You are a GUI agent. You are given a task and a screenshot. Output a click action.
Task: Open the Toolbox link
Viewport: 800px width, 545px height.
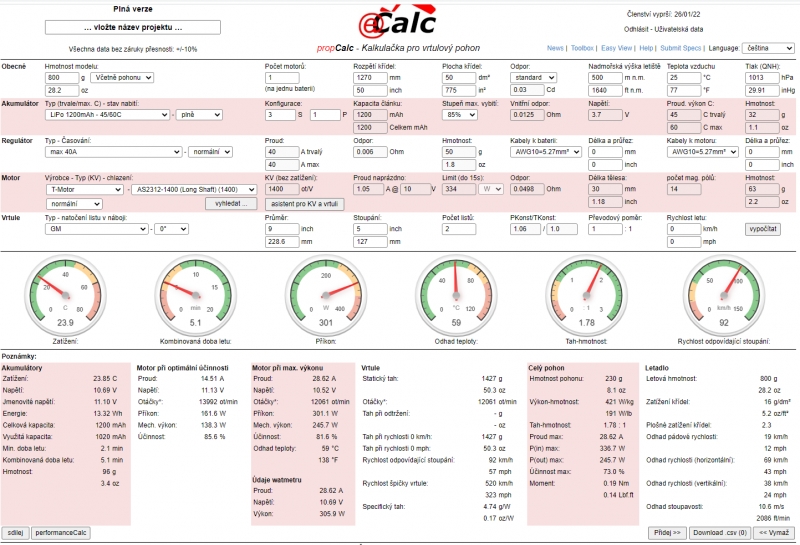tap(582, 48)
